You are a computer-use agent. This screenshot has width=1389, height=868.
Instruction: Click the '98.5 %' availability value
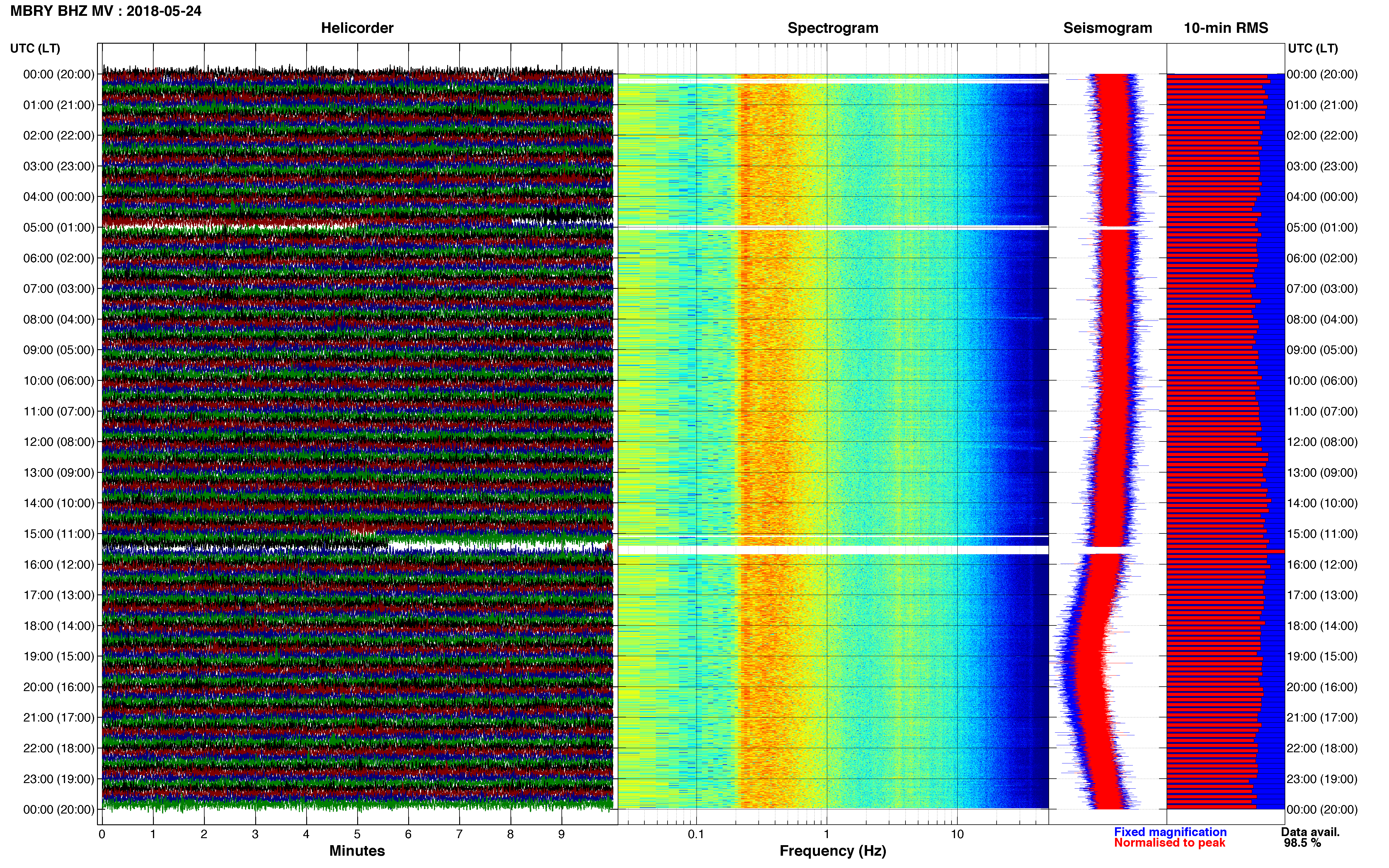coord(1303,843)
